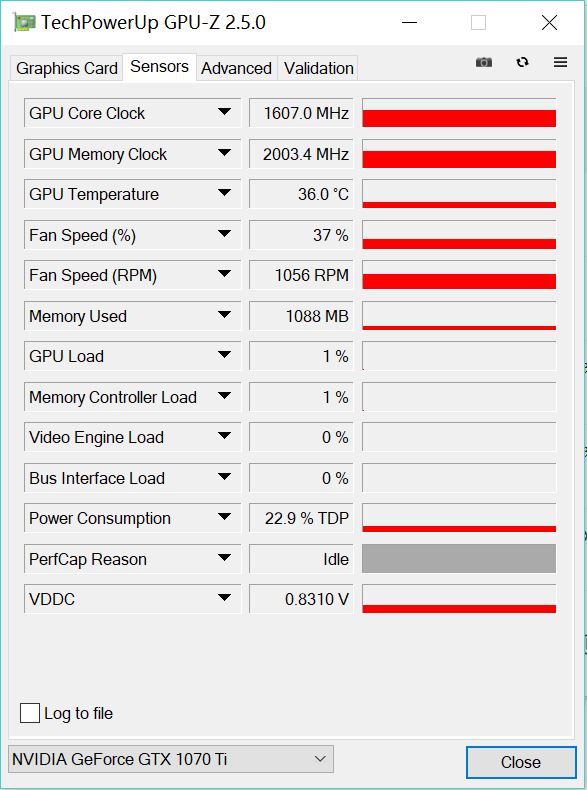This screenshot has width=587, height=790.
Task: Expand the Power Consumption dropdown arrow
Action: (x=224, y=517)
